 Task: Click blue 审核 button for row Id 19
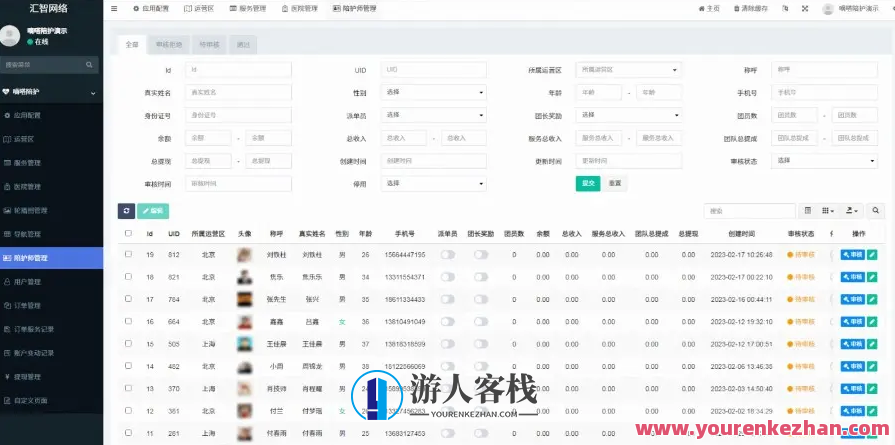853,254
